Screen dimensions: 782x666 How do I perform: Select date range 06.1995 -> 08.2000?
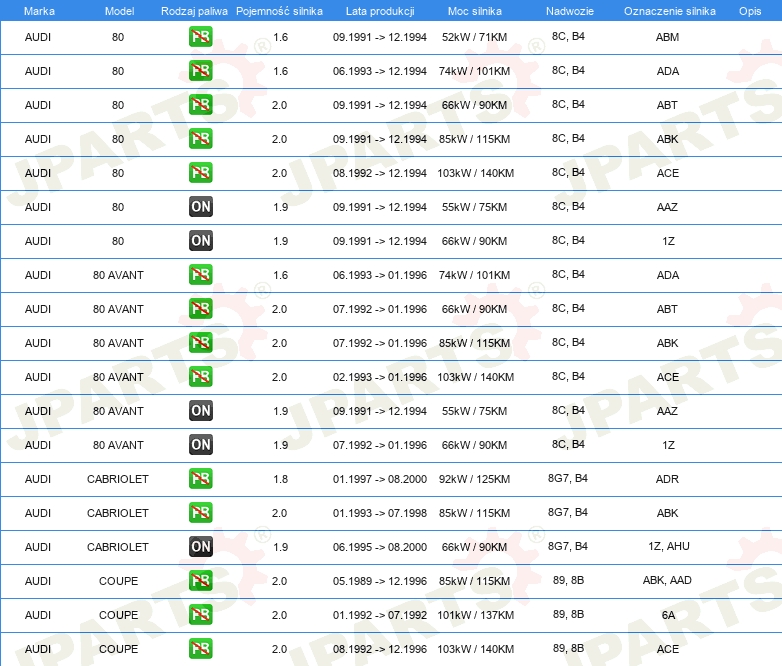pos(380,547)
